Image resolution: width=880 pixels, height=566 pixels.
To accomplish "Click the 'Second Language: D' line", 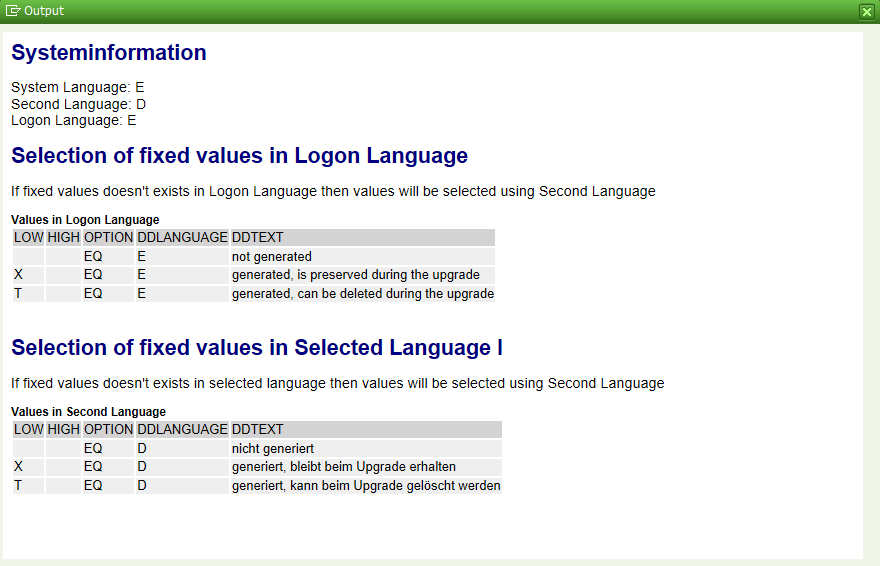I will point(79,104).
